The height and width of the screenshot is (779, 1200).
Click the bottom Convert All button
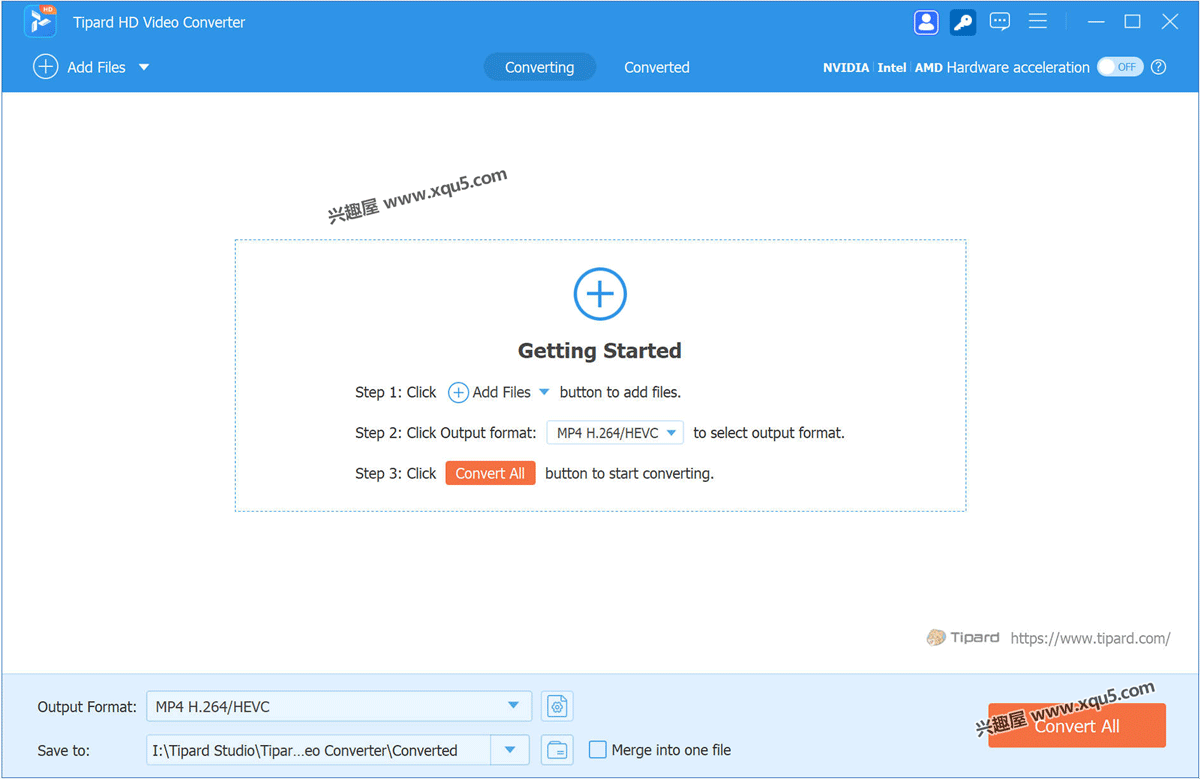coord(1077,726)
